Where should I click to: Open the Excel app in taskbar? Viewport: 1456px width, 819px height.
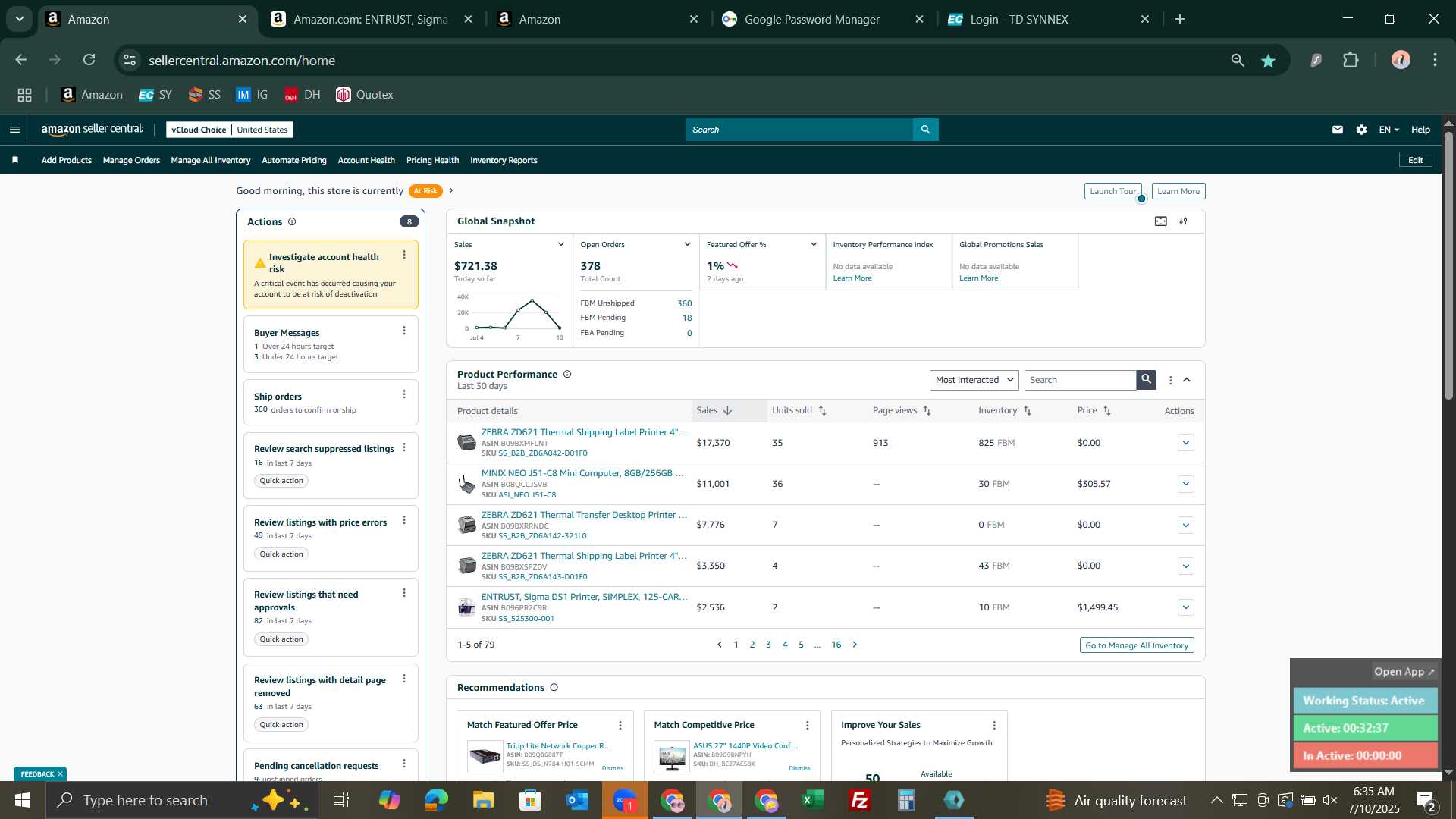pyautogui.click(x=813, y=800)
